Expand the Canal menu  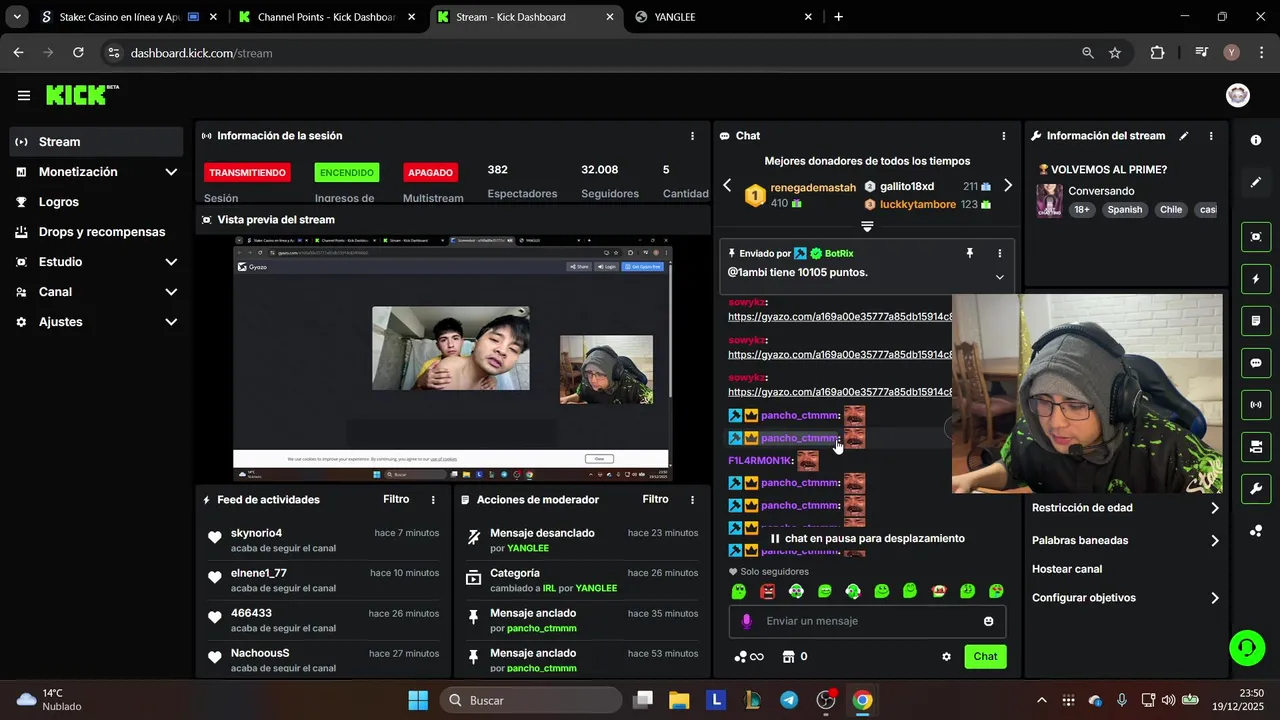pyautogui.click(x=96, y=292)
